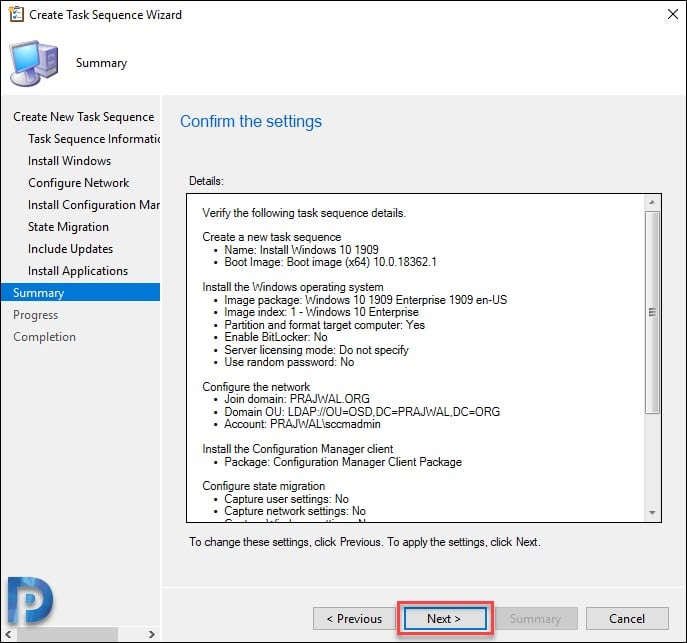Open the Create New Task Sequence step
Viewport: 687px width, 643px height.
click(84, 117)
